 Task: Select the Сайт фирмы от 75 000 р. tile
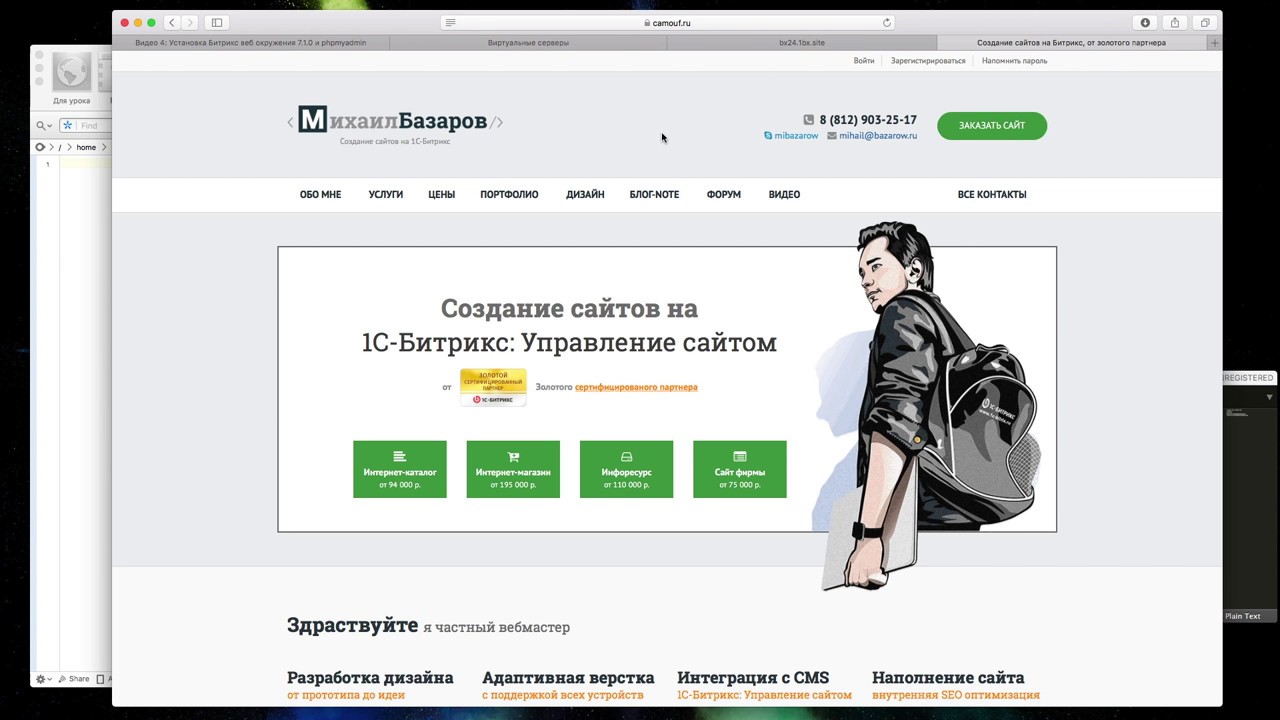(740, 469)
